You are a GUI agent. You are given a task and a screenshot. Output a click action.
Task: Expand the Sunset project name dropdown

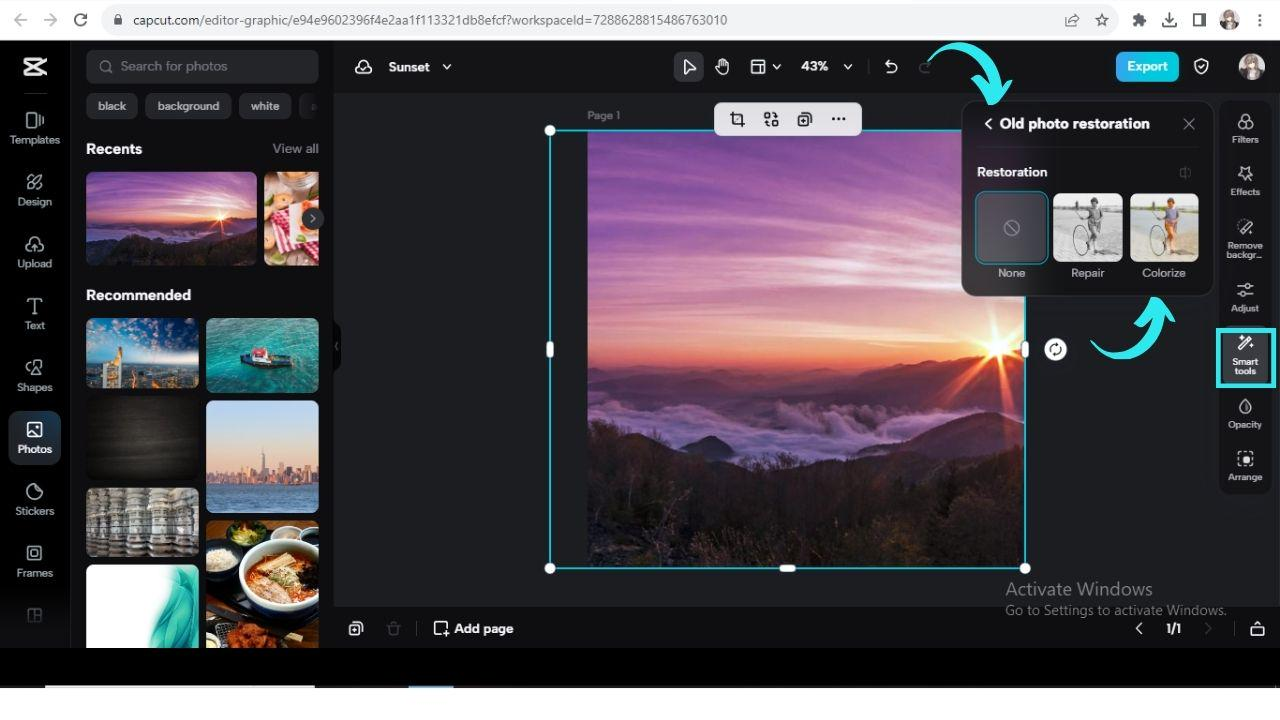pyautogui.click(x=447, y=67)
